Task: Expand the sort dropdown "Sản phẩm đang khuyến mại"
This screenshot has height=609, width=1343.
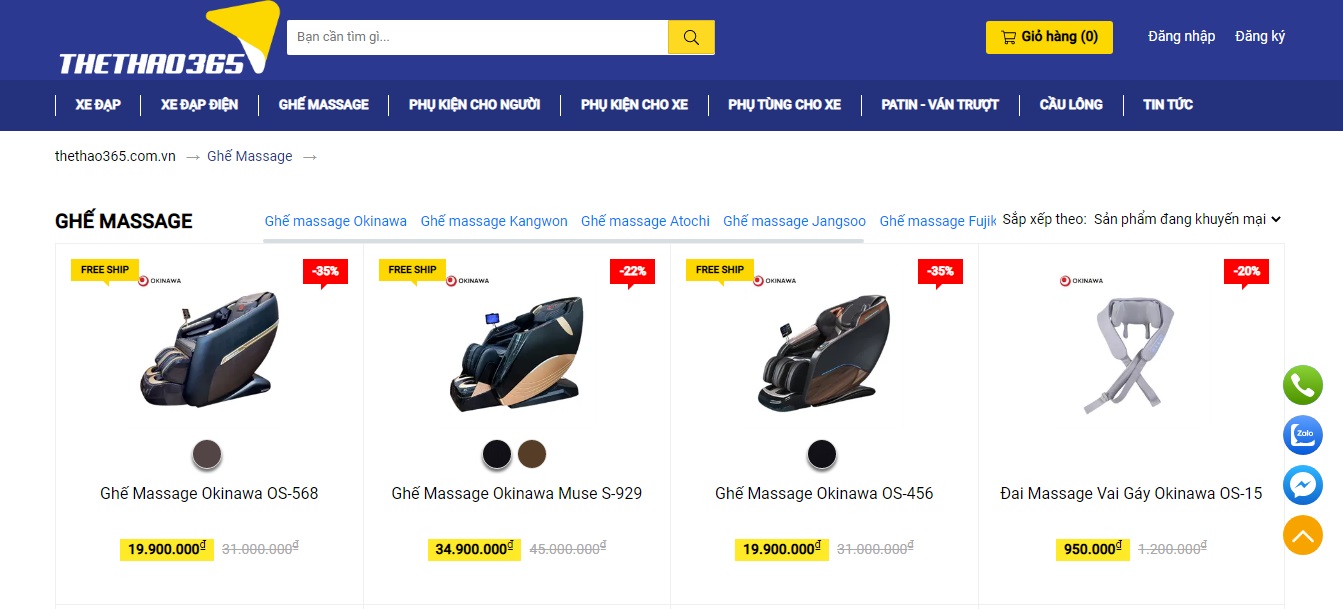Action: point(1187,219)
